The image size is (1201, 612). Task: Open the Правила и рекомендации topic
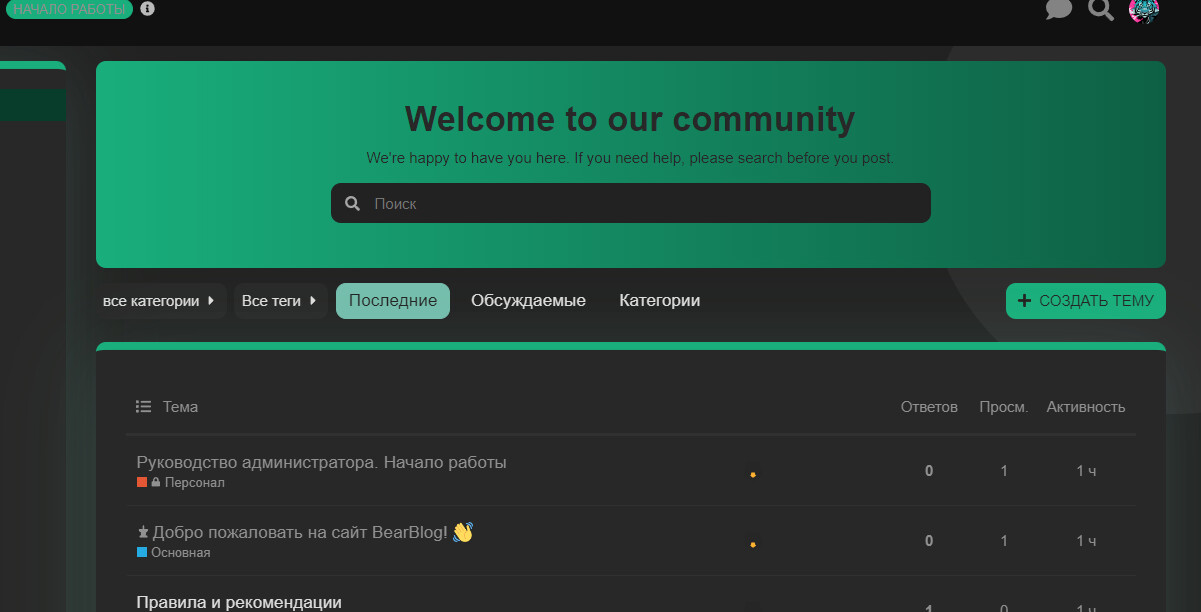coord(239,602)
